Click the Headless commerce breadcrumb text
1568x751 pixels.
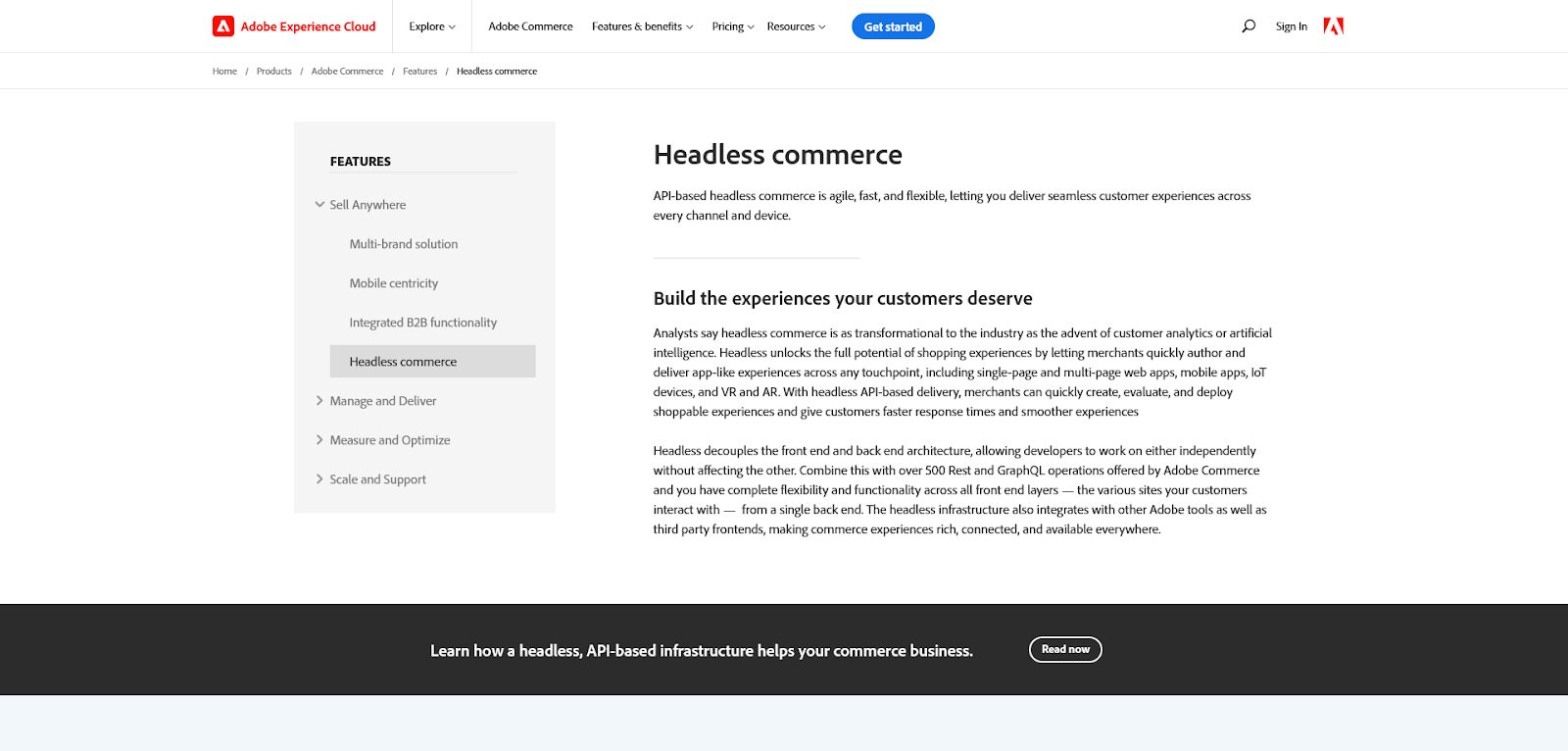coord(497,72)
